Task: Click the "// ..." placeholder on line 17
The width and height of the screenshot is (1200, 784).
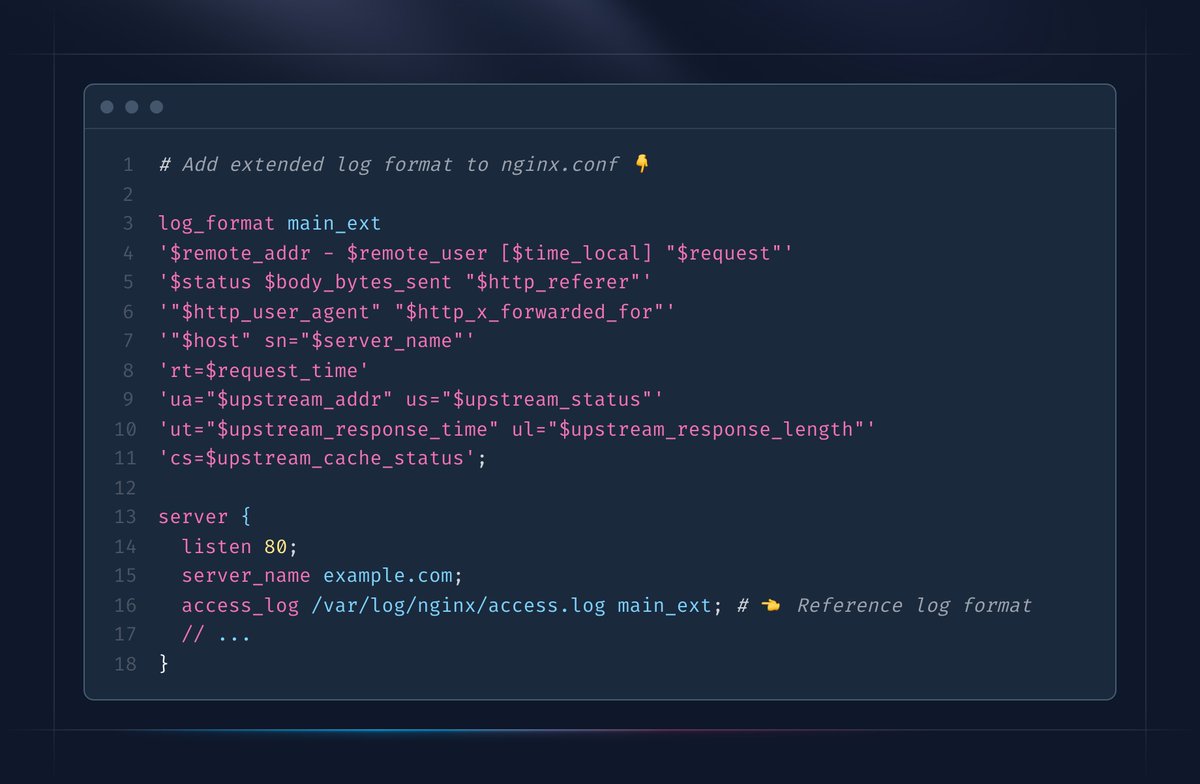Action: tap(217, 635)
